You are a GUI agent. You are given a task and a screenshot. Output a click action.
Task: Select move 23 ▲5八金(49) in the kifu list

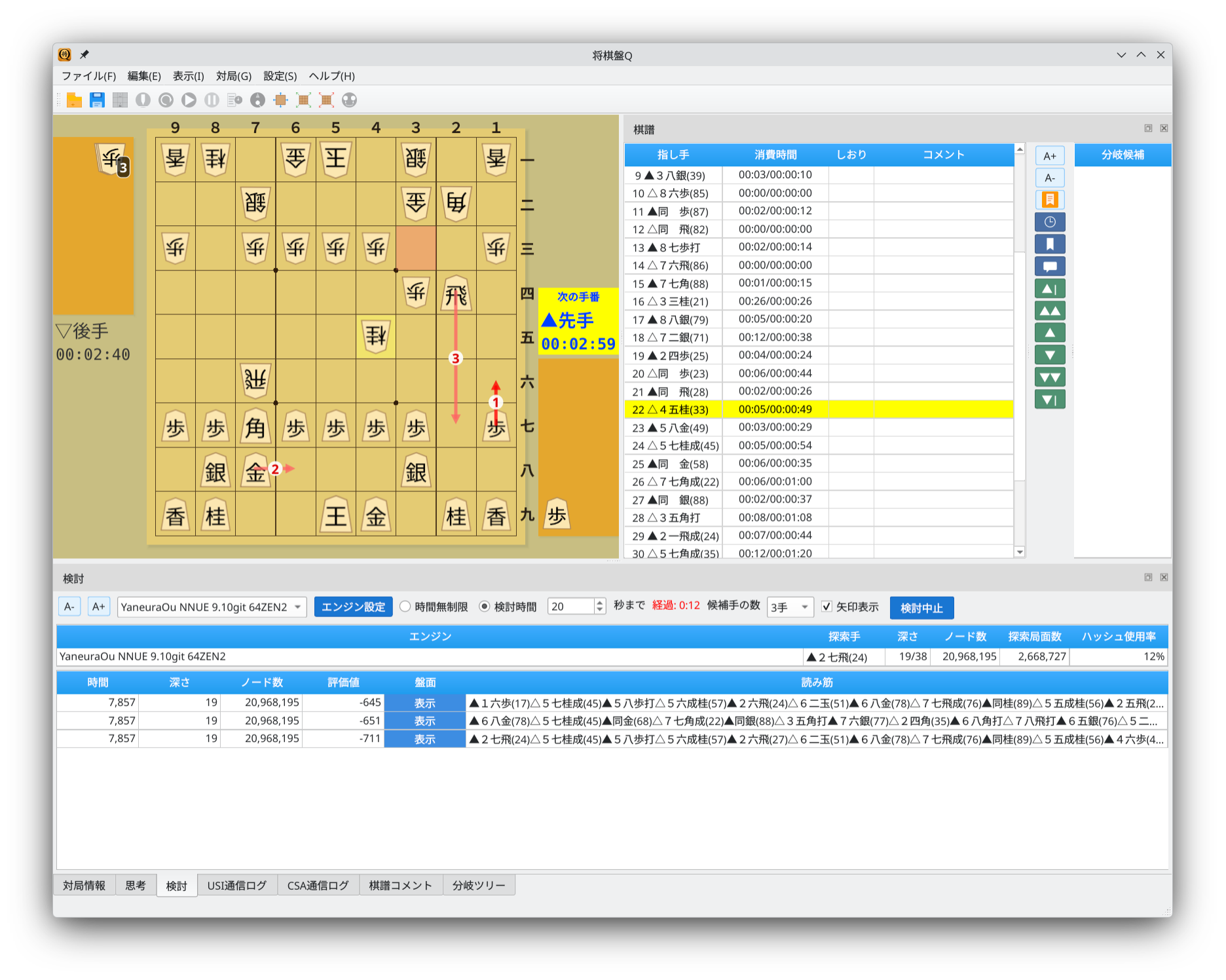coord(673,428)
